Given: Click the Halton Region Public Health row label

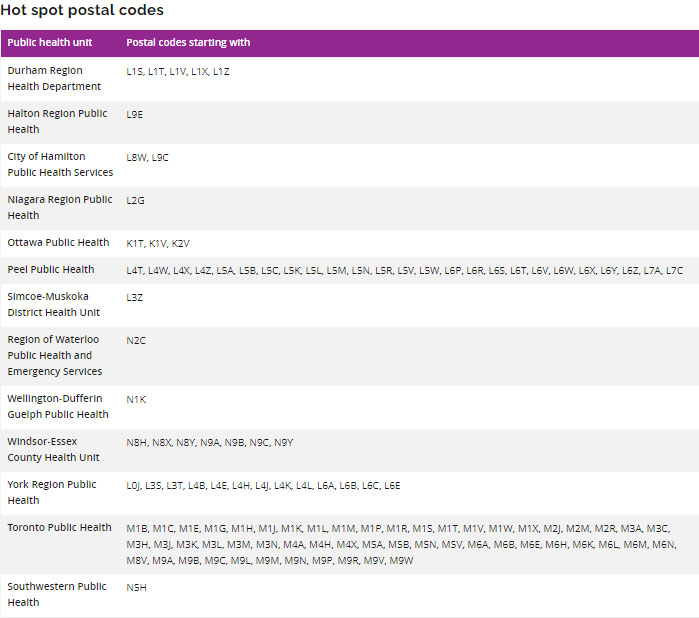Looking at the screenshot, I should pos(57,122).
